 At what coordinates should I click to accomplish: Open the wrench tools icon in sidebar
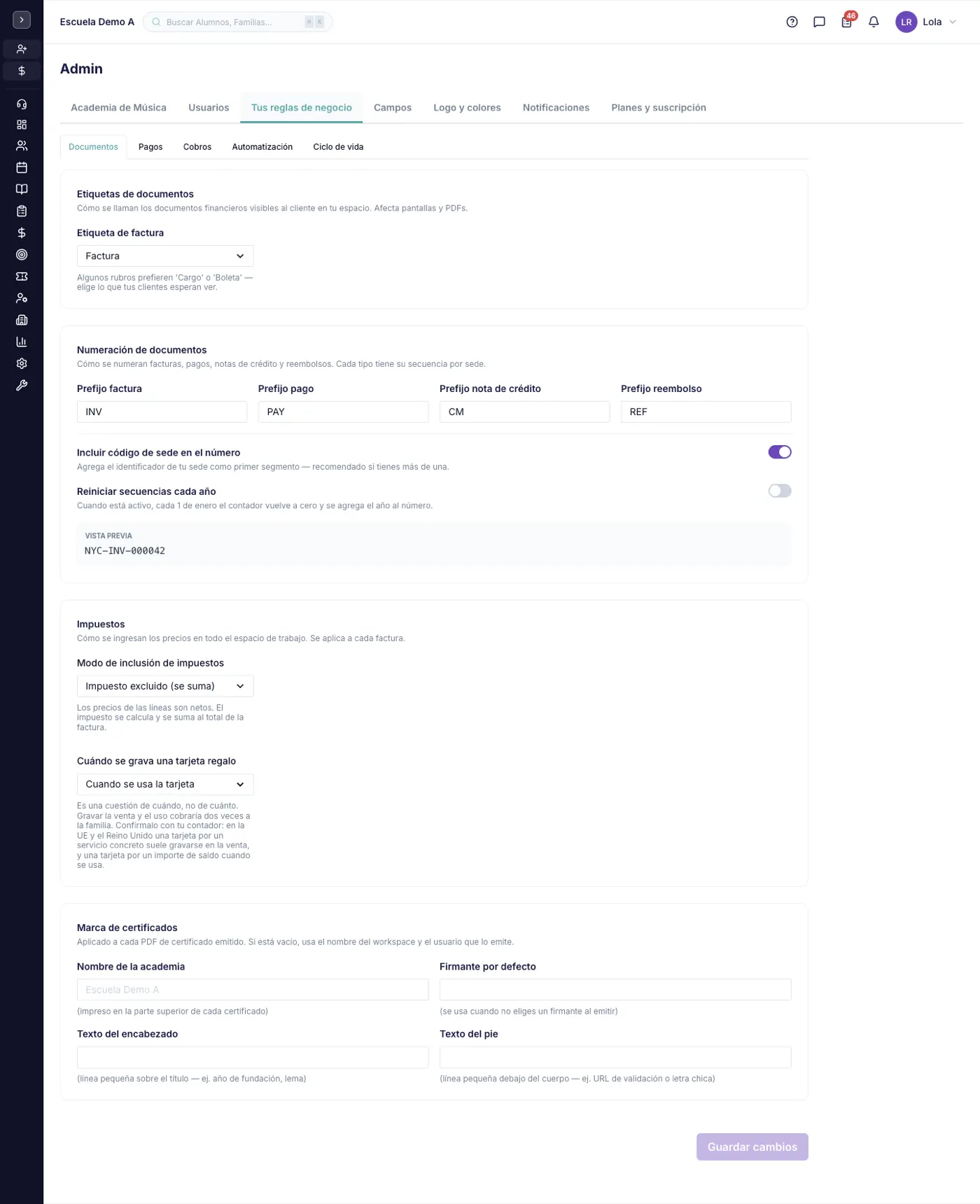22,385
